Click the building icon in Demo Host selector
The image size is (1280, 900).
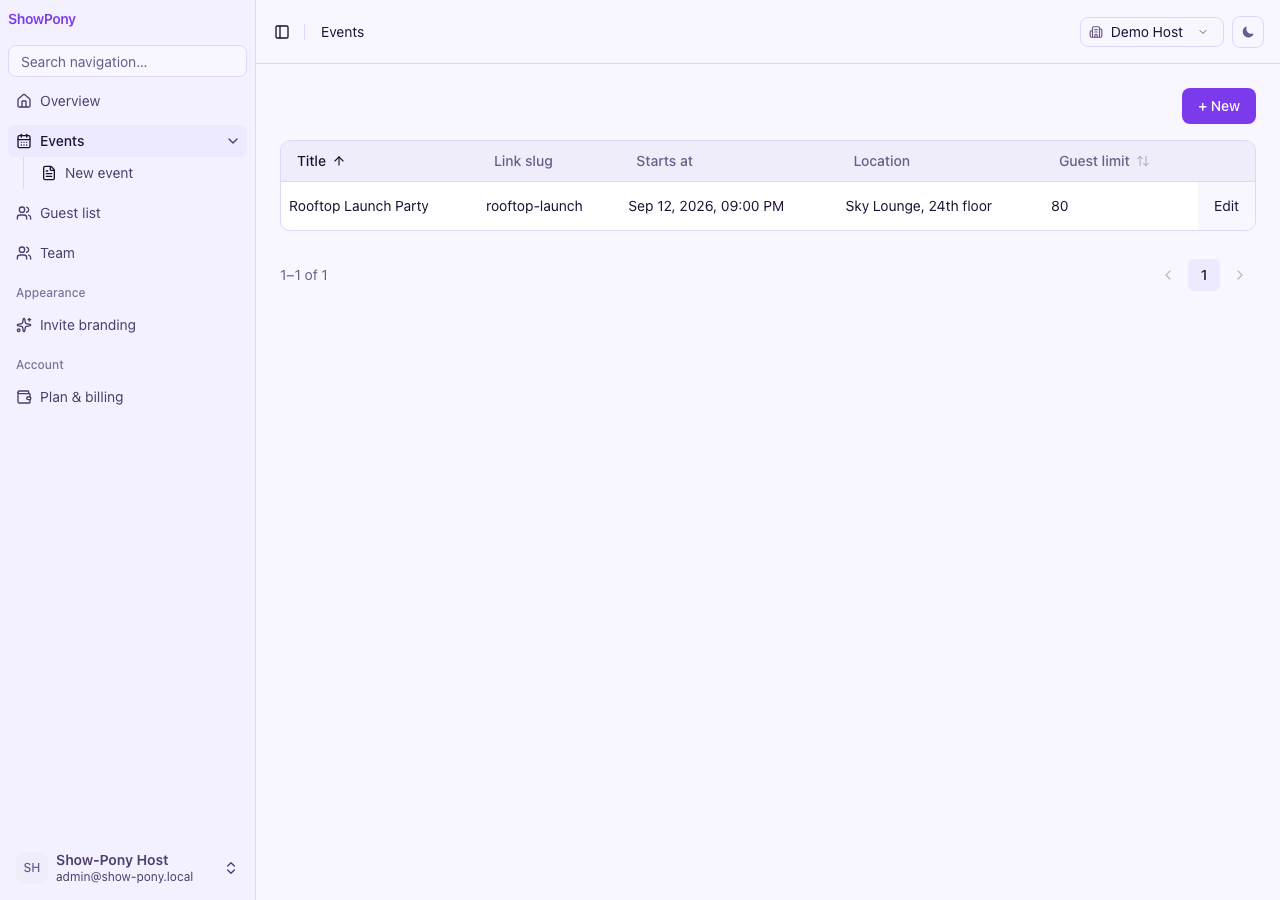[1096, 32]
